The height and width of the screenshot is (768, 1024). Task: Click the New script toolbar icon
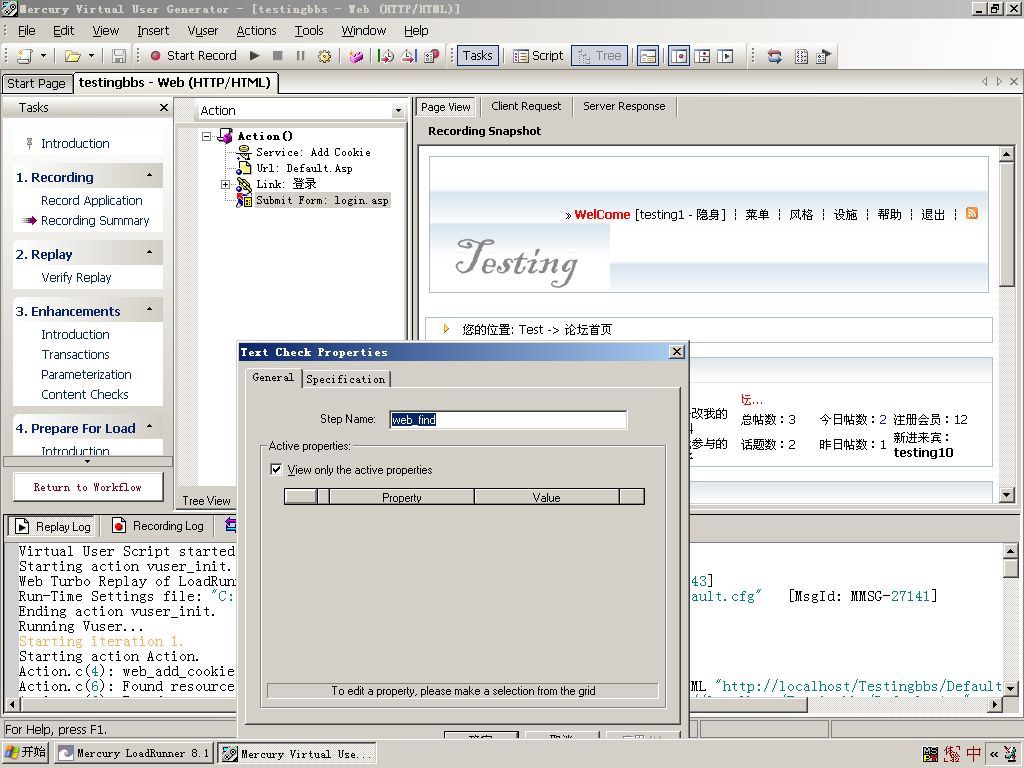coord(24,56)
